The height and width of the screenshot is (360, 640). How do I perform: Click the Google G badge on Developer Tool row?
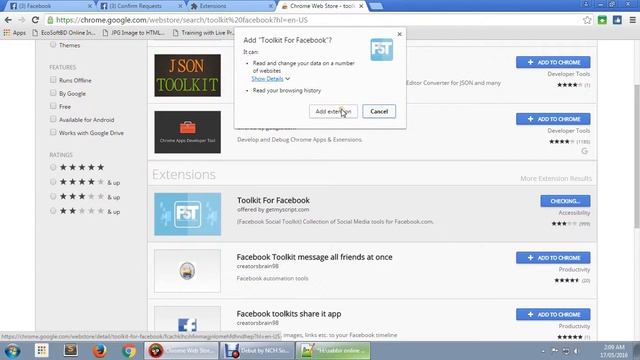pos(584,151)
